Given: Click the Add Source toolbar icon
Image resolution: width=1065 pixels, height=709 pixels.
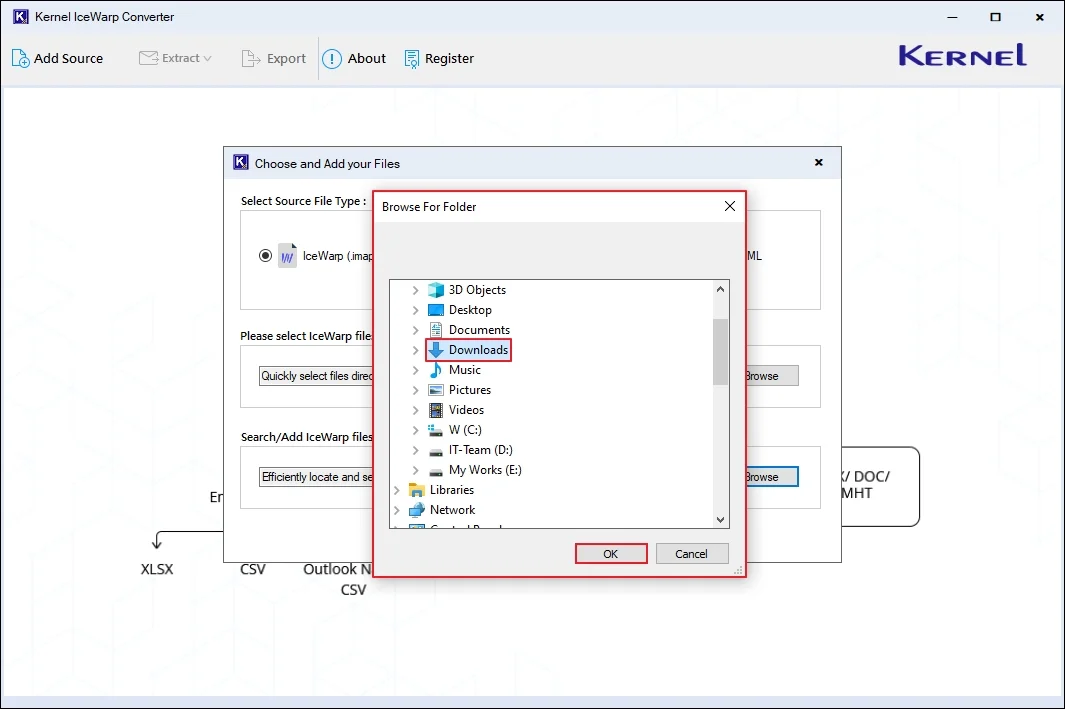Looking at the screenshot, I should 21,59.
